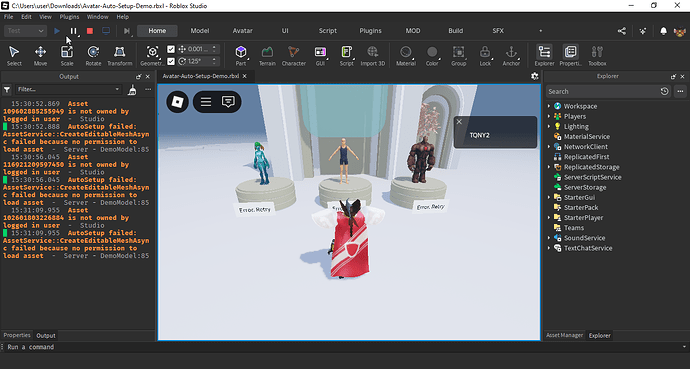This screenshot has height=369, width=690.
Task: Open the Test mode dropdown
Action: point(25,31)
